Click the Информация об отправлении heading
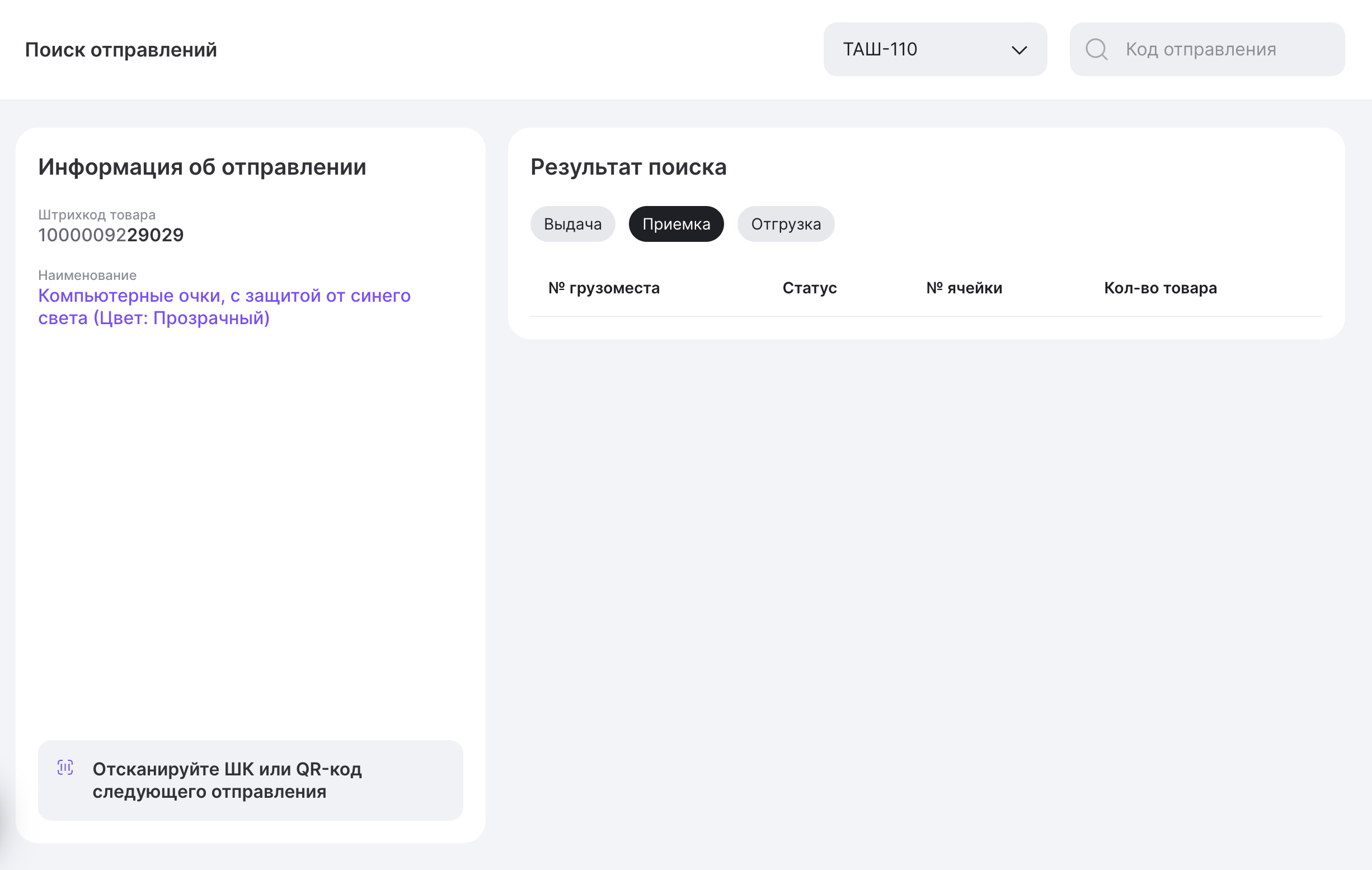 pyautogui.click(x=202, y=167)
